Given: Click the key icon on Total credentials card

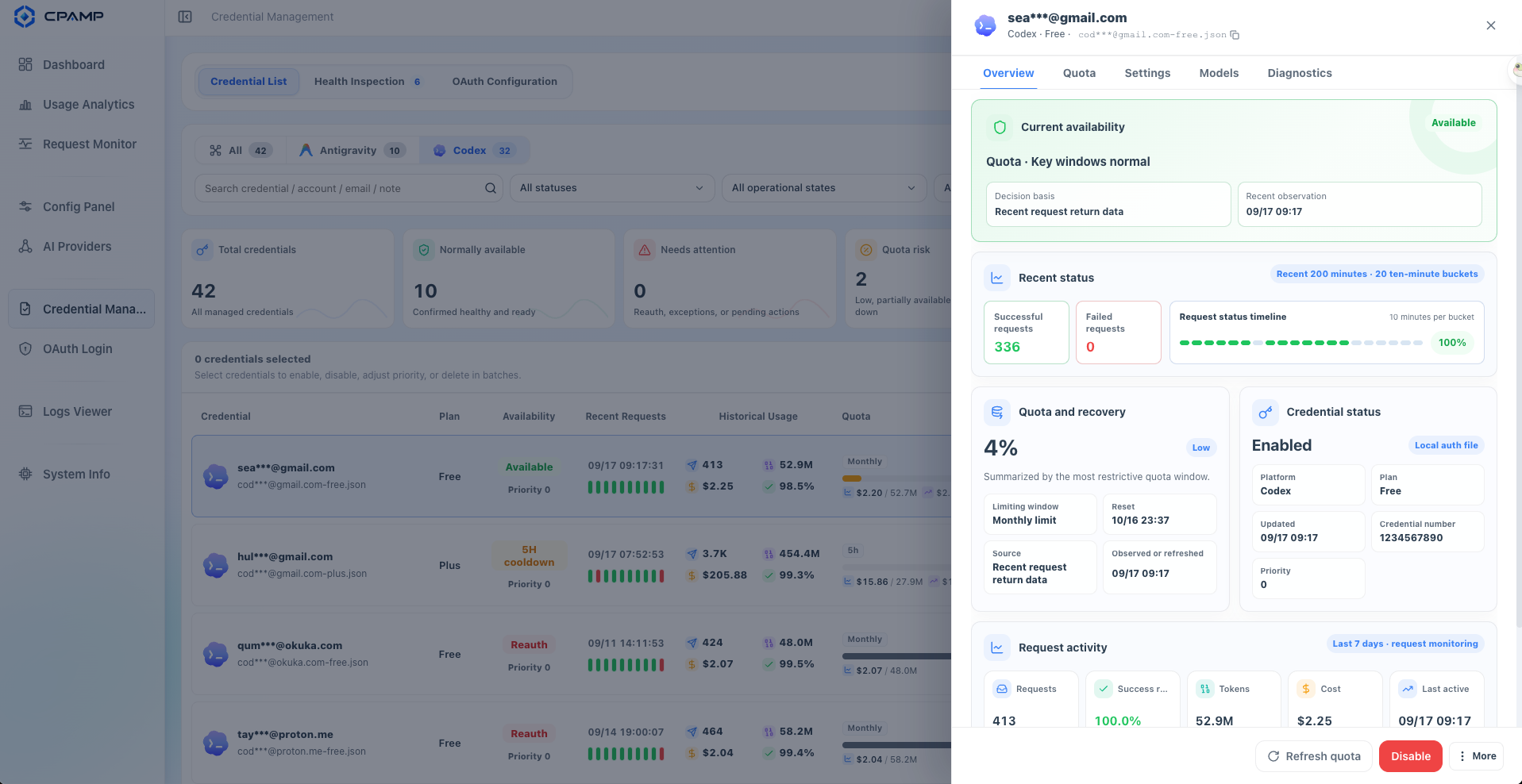Looking at the screenshot, I should click(202, 250).
